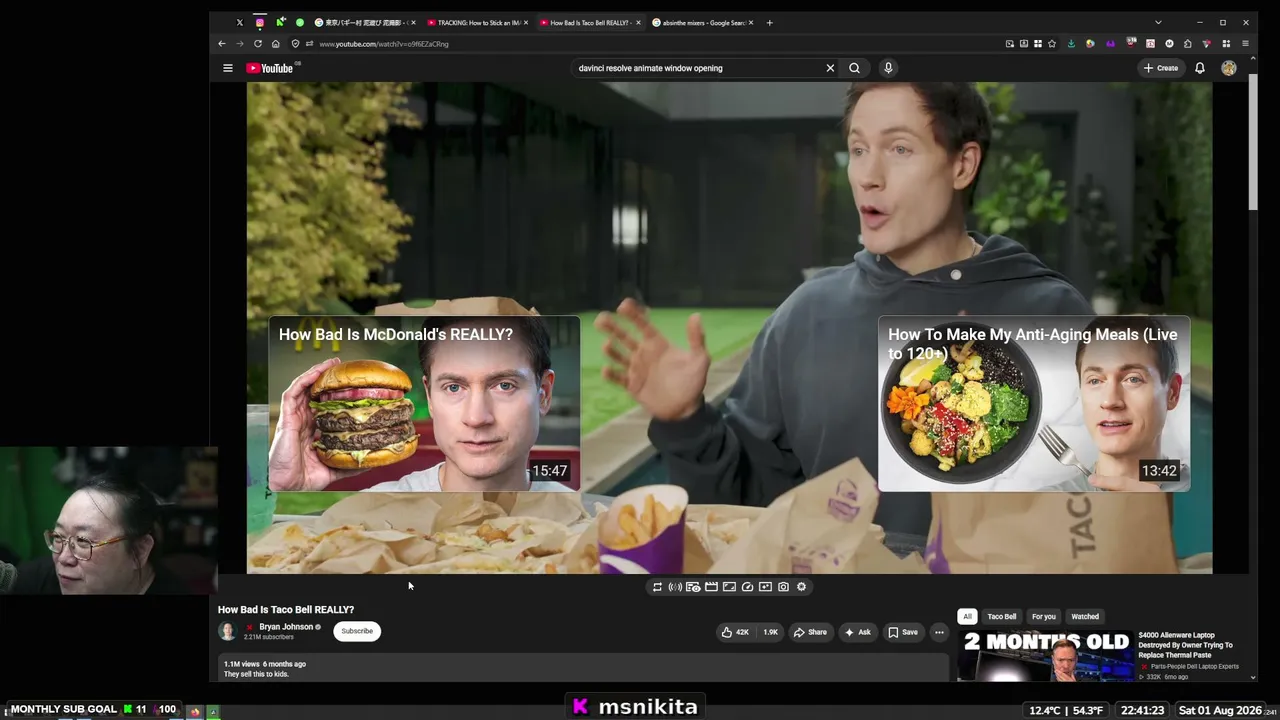Switch to the Instagram pinned tab
The width and height of the screenshot is (1280, 720).
pyautogui.click(x=260, y=22)
